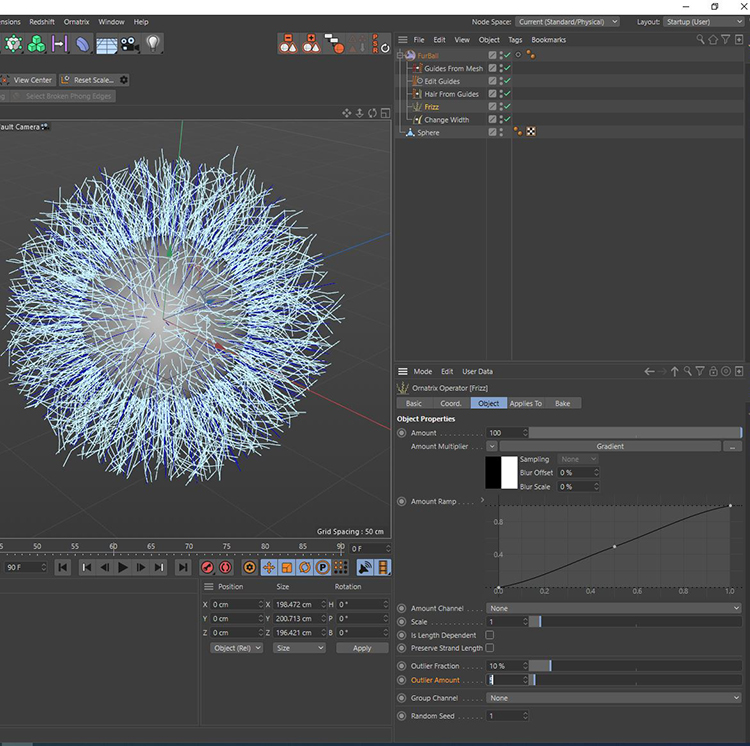Toggle green enable checkmark for Frizz
This screenshot has width=750, height=746.
[x=508, y=107]
